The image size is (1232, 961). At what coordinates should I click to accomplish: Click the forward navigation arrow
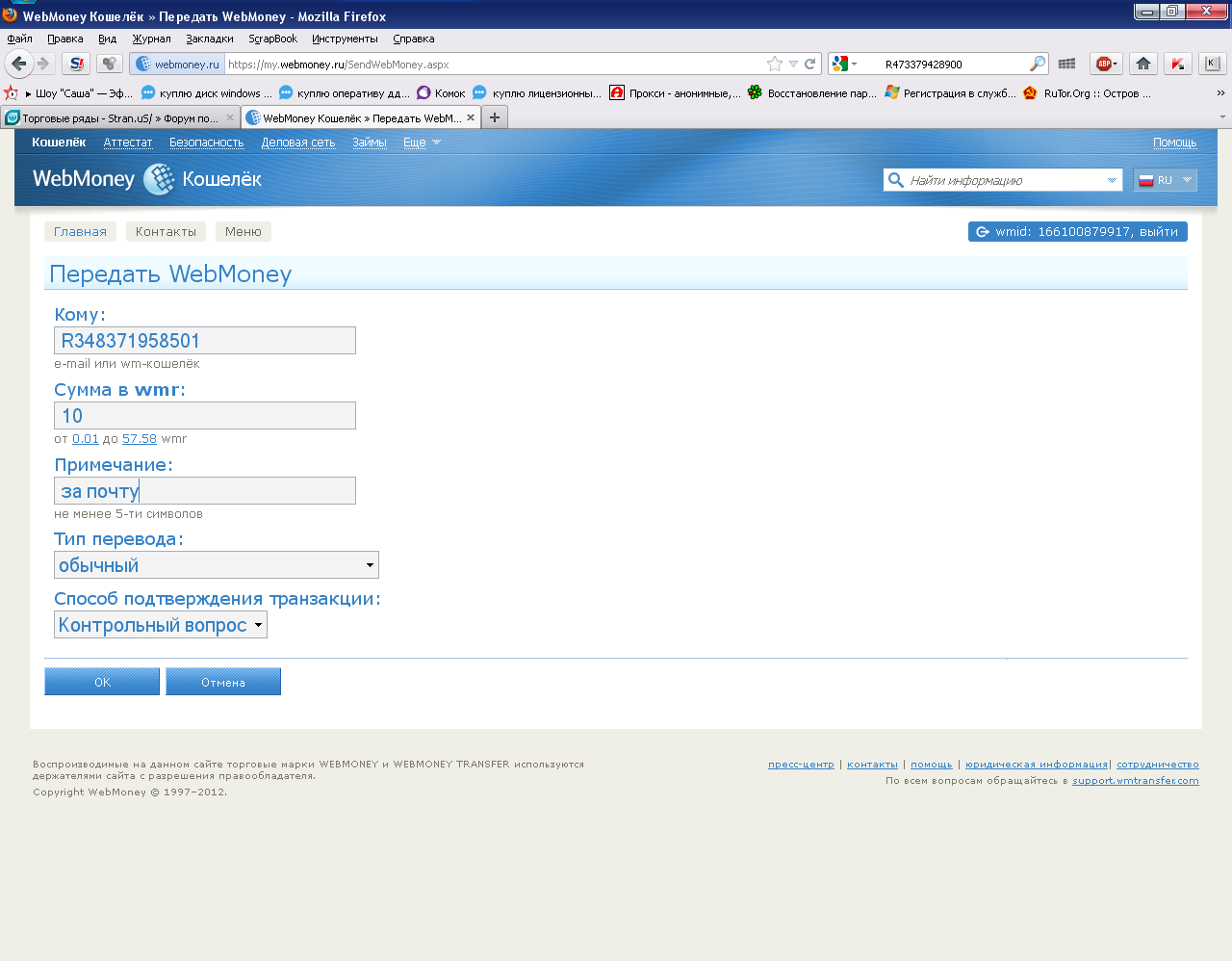[x=44, y=64]
